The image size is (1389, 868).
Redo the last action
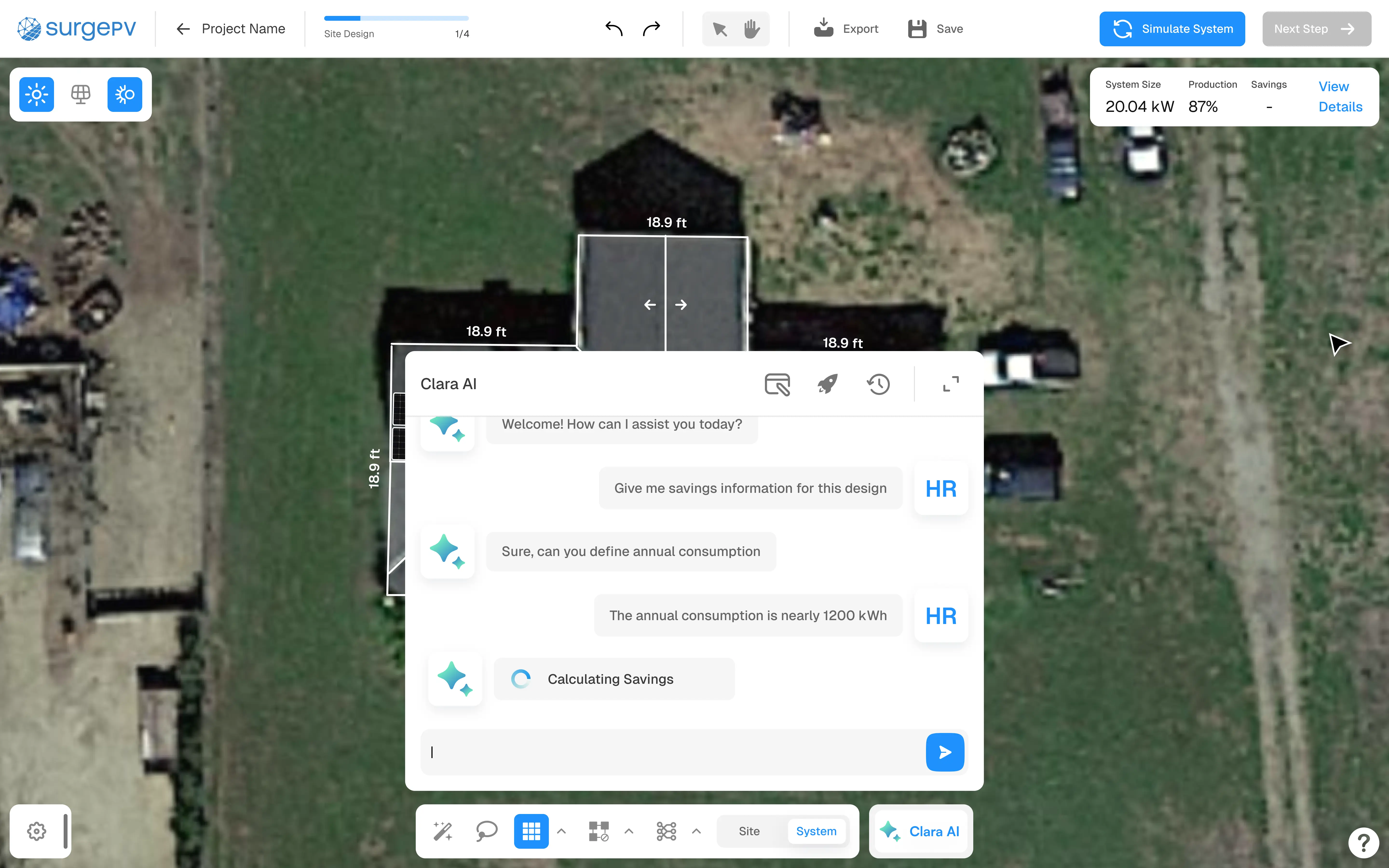(651, 28)
